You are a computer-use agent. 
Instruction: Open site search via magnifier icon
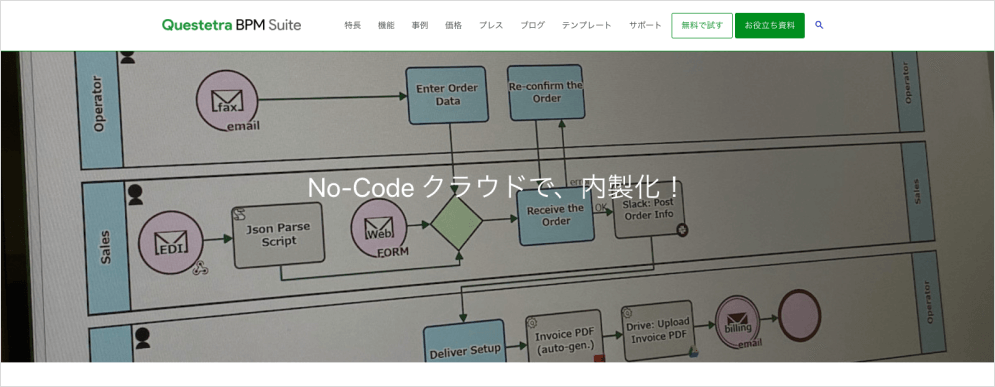pyautogui.click(x=819, y=25)
